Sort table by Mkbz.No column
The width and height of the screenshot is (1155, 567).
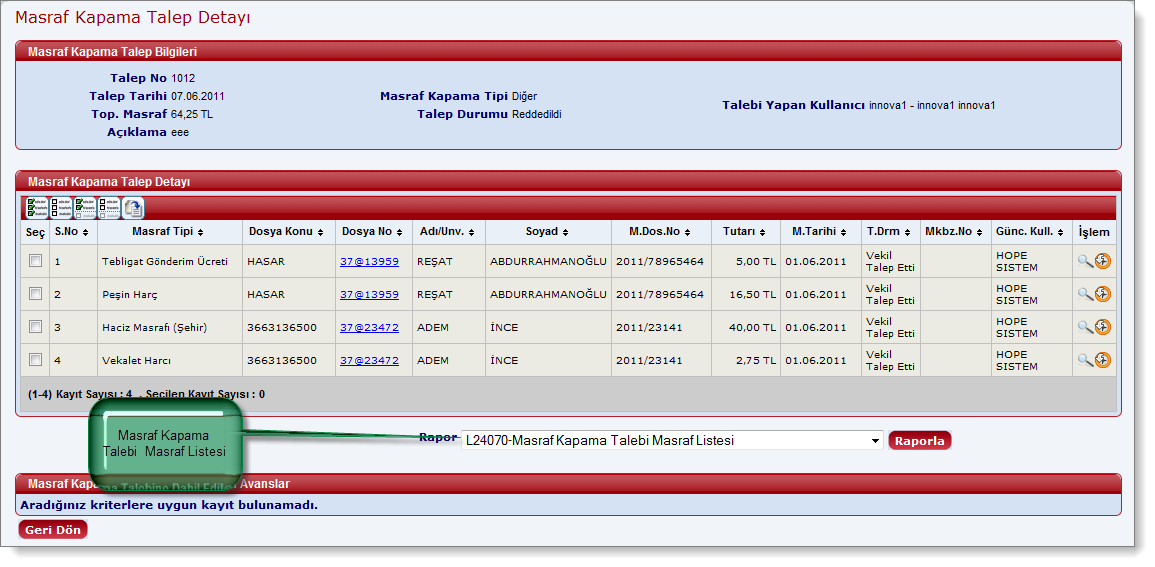(953, 232)
